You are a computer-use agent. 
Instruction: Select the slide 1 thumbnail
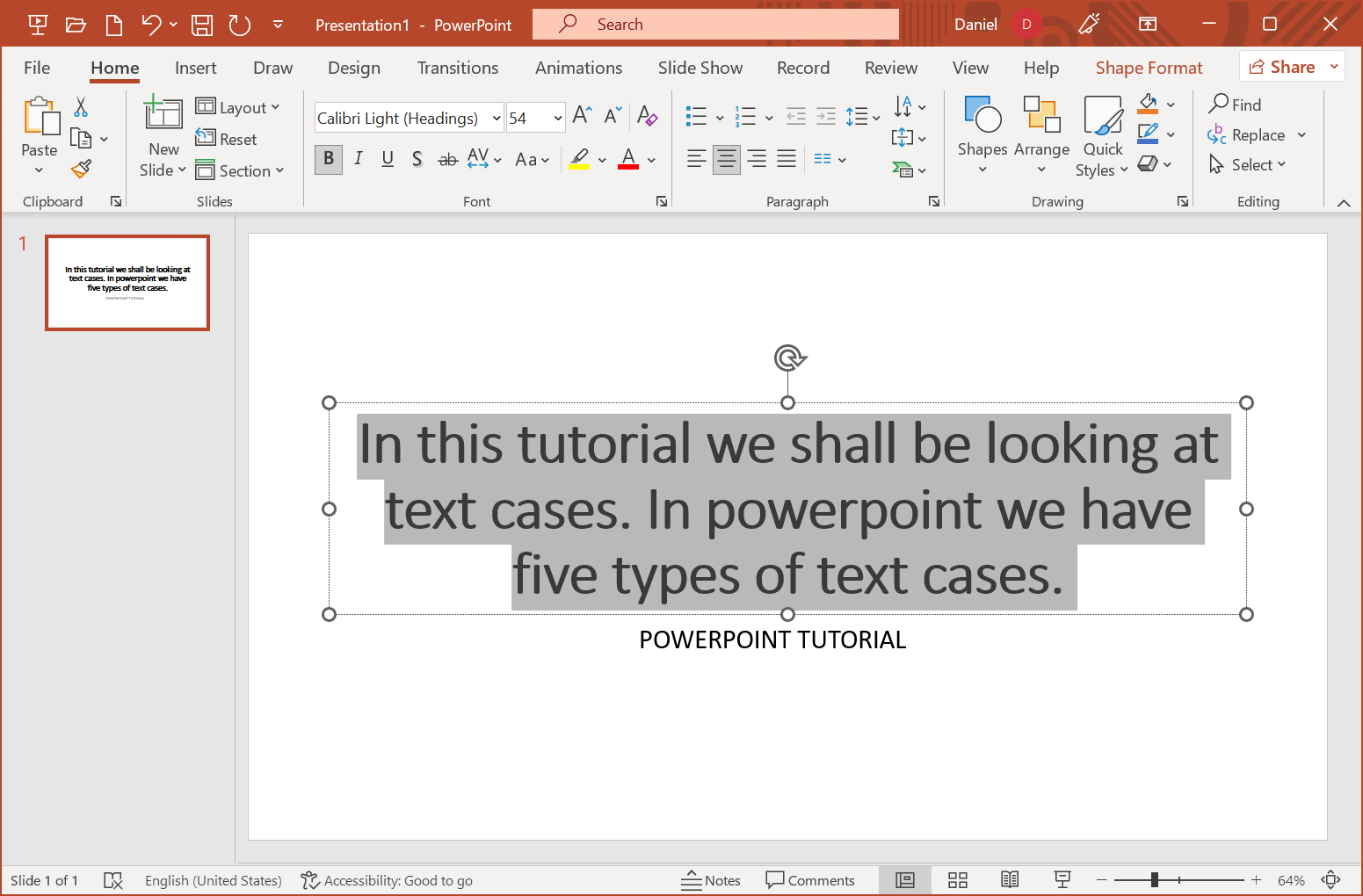point(127,282)
